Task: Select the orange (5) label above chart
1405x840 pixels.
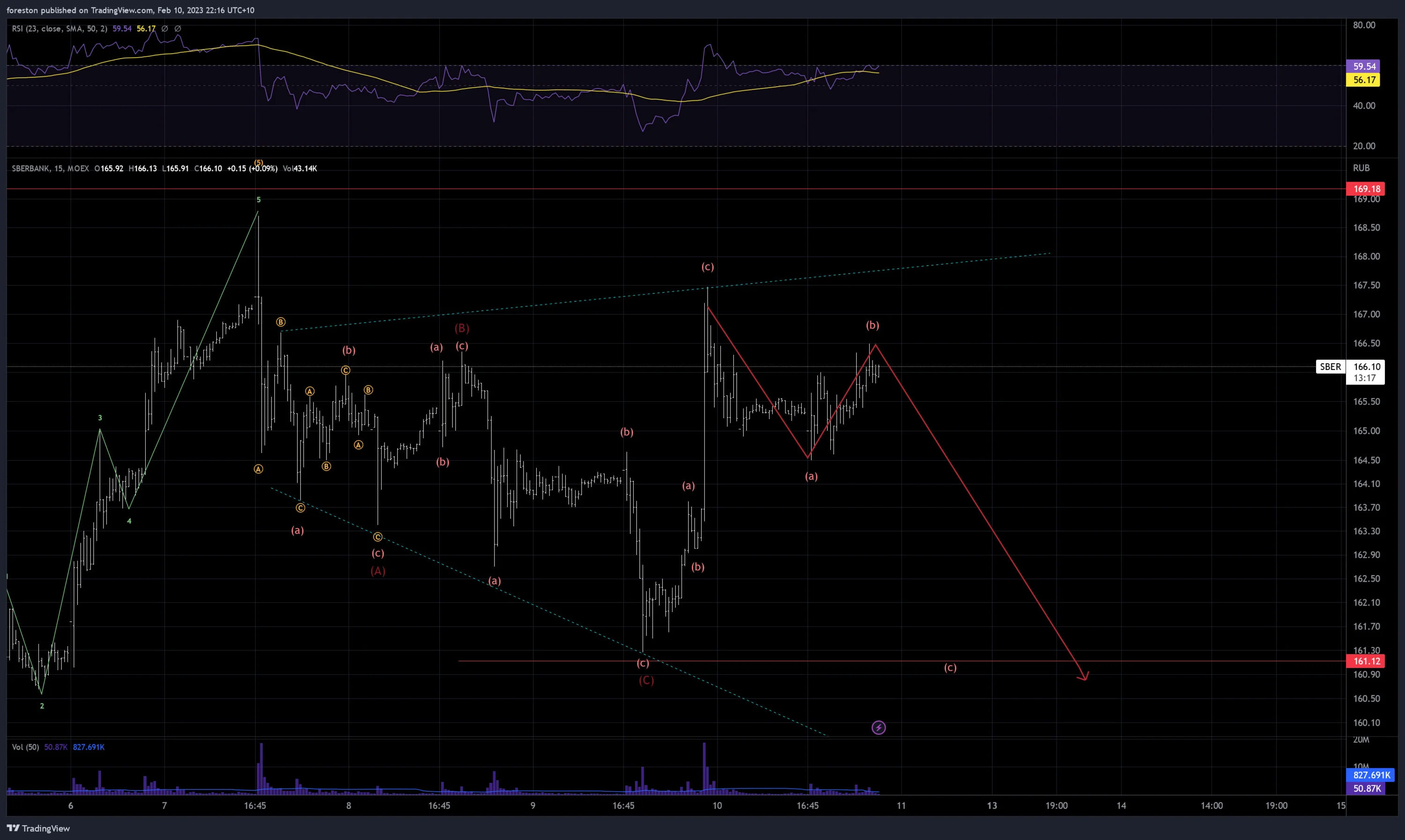Action: pyautogui.click(x=259, y=162)
